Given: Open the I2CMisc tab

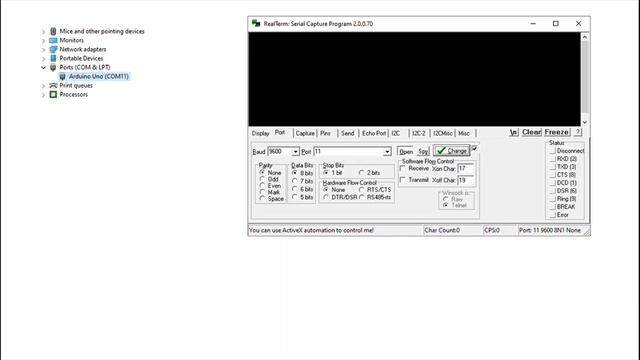Looking at the screenshot, I should point(442,133).
